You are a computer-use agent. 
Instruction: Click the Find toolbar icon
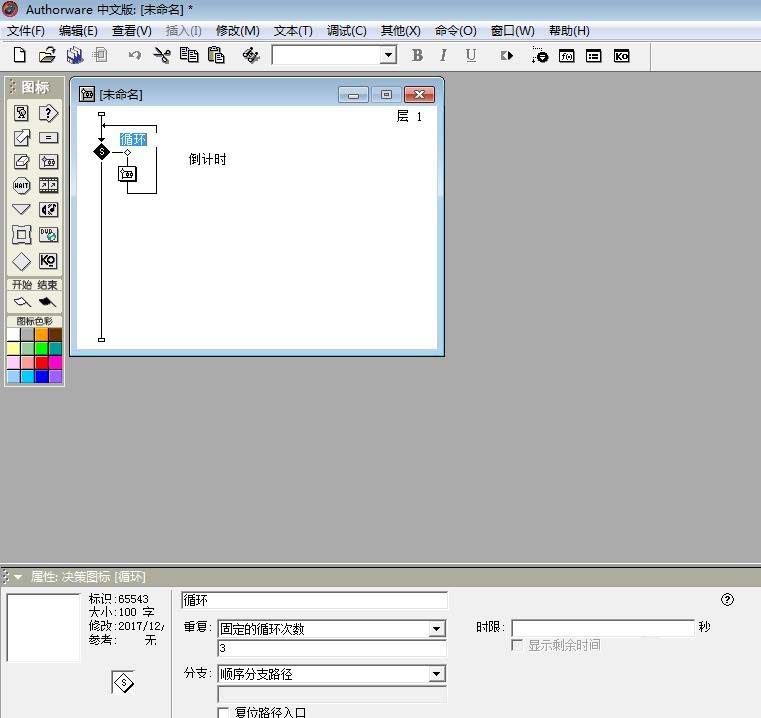coord(250,55)
